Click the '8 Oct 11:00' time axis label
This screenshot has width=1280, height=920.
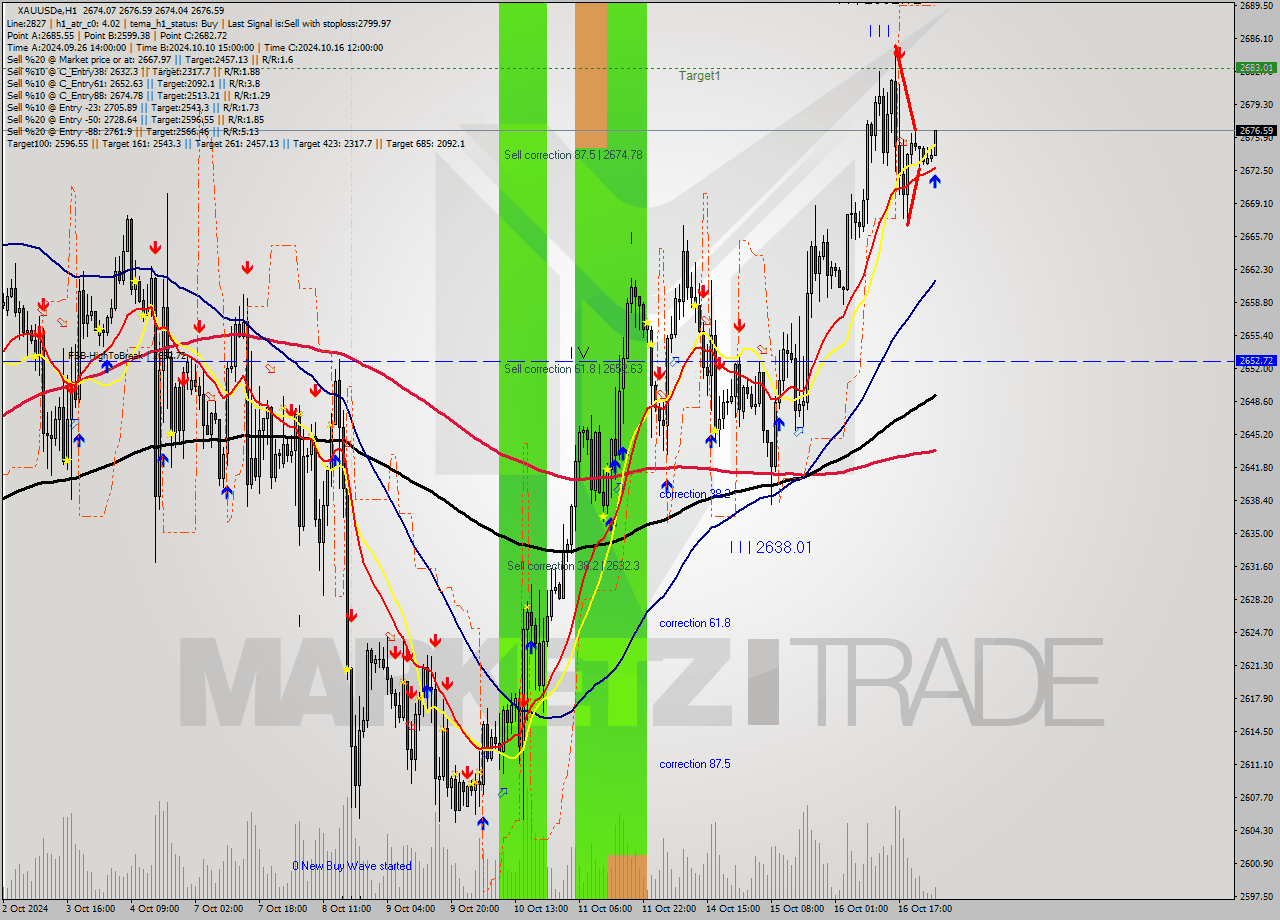(345, 909)
